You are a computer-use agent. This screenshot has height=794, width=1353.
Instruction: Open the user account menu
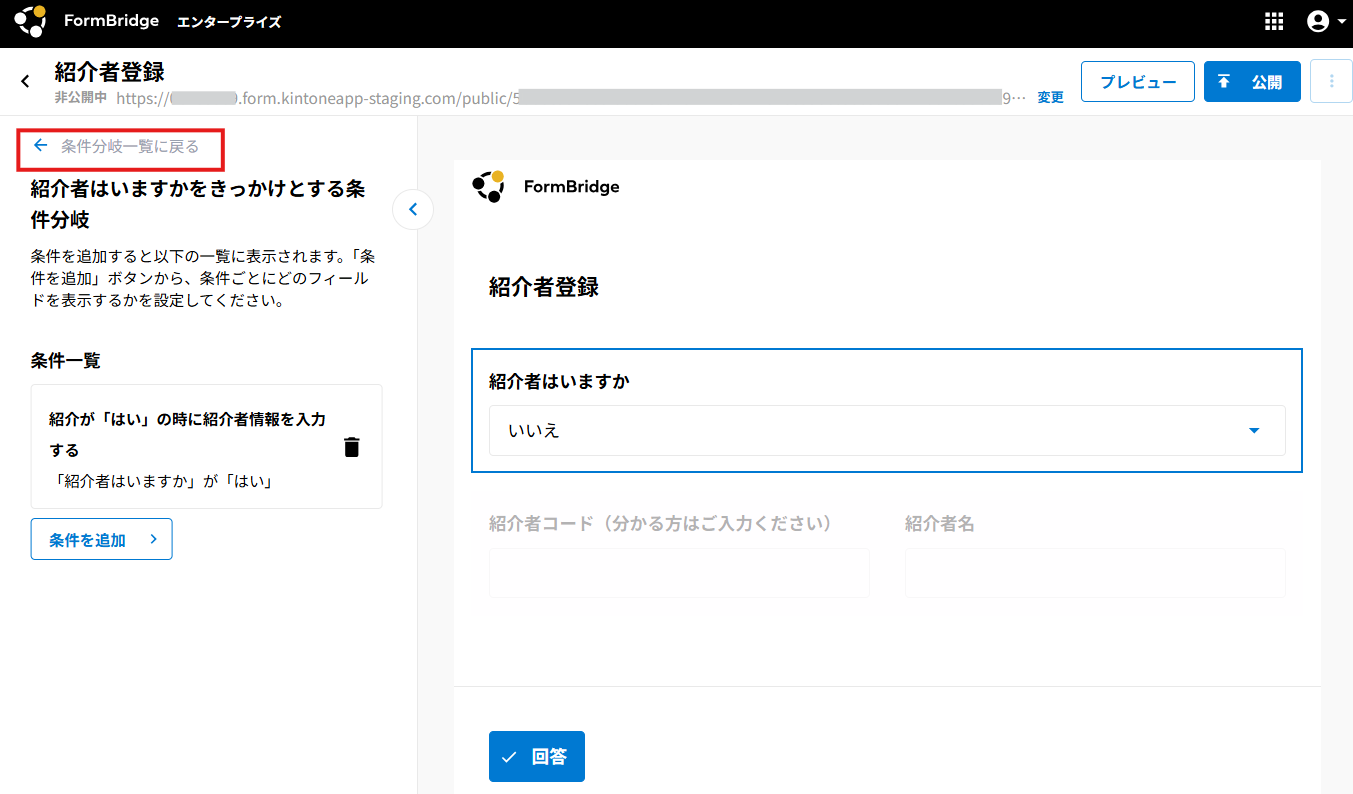[x=1318, y=22]
